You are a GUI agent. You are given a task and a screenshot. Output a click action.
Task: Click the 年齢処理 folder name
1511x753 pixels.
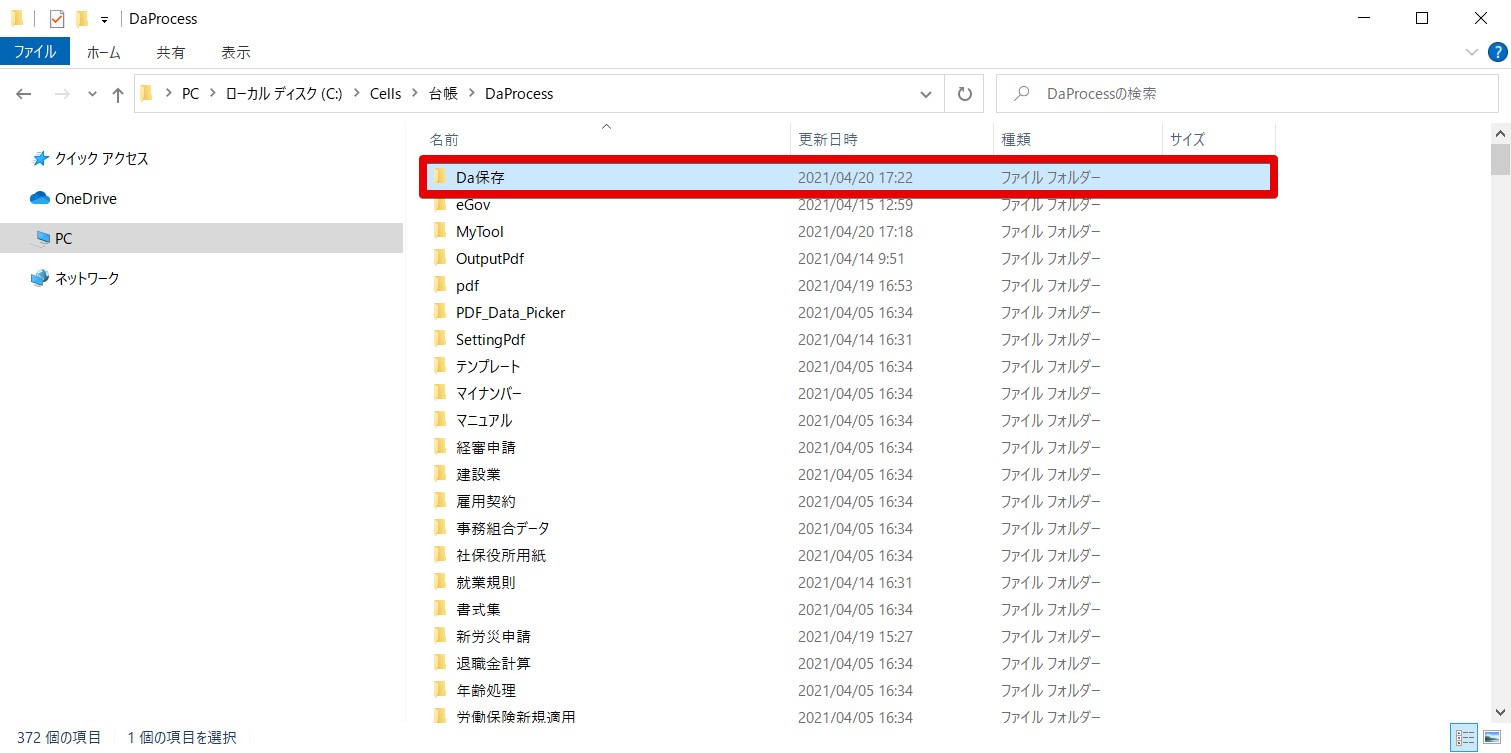486,690
